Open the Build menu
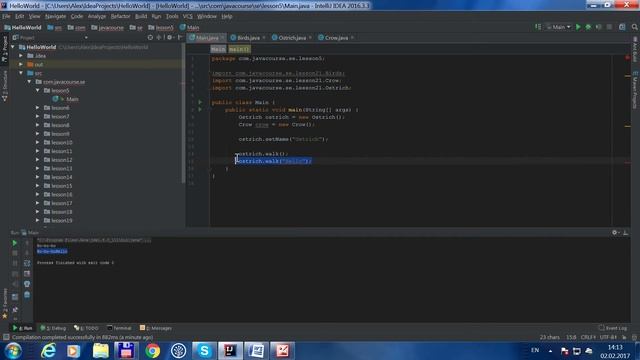Screen dimensions: 640x360 tap(141, 16)
